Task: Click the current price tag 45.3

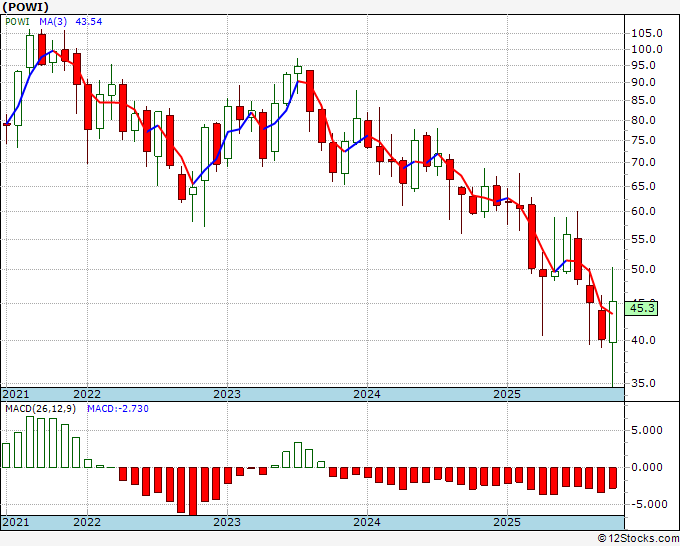Action: click(x=644, y=308)
